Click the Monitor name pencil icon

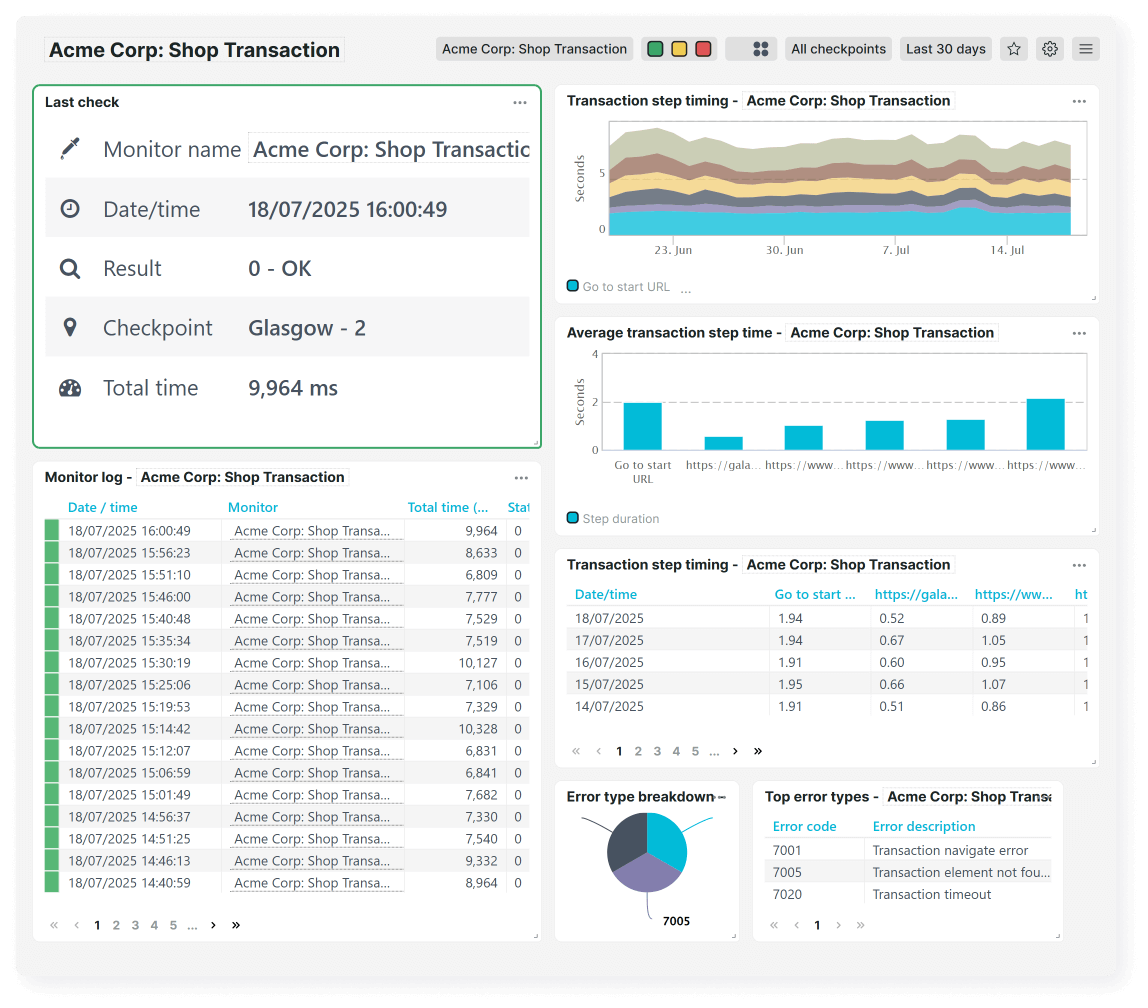[70, 148]
